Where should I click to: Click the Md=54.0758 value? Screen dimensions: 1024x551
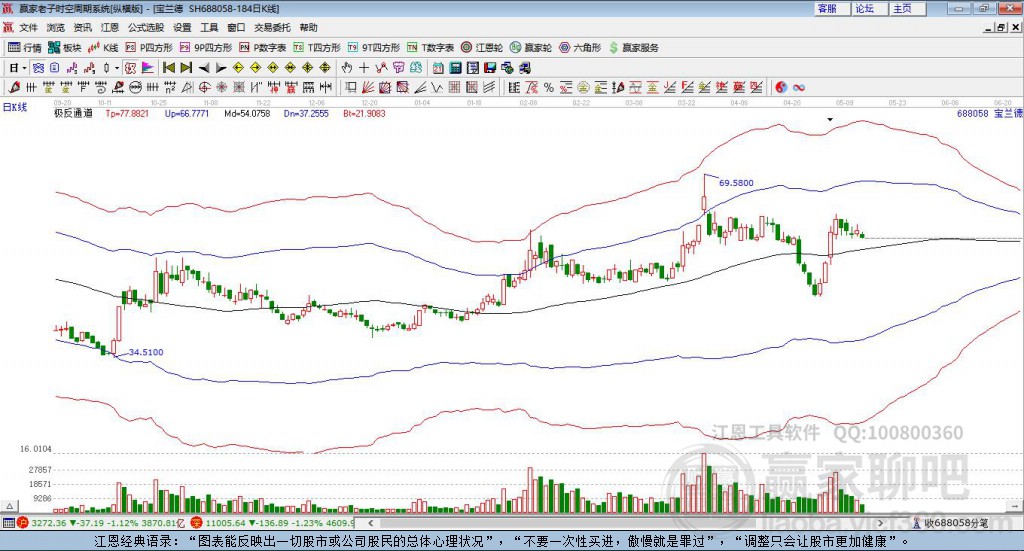(247, 113)
